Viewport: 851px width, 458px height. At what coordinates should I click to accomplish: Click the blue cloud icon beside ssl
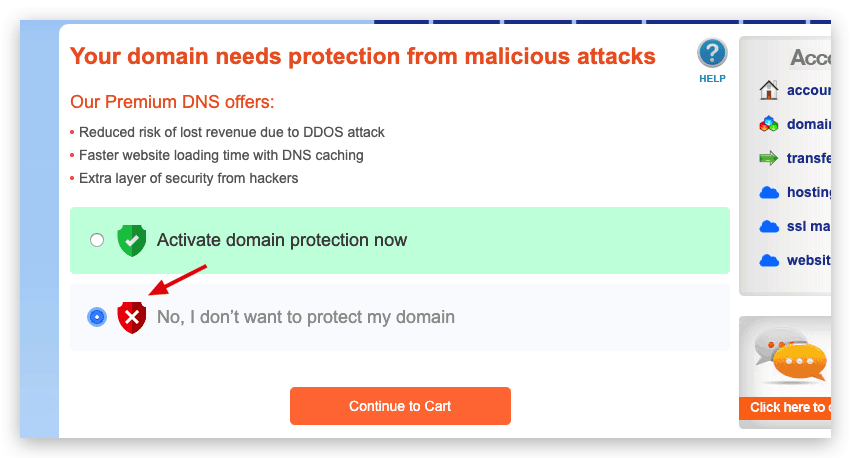[768, 226]
